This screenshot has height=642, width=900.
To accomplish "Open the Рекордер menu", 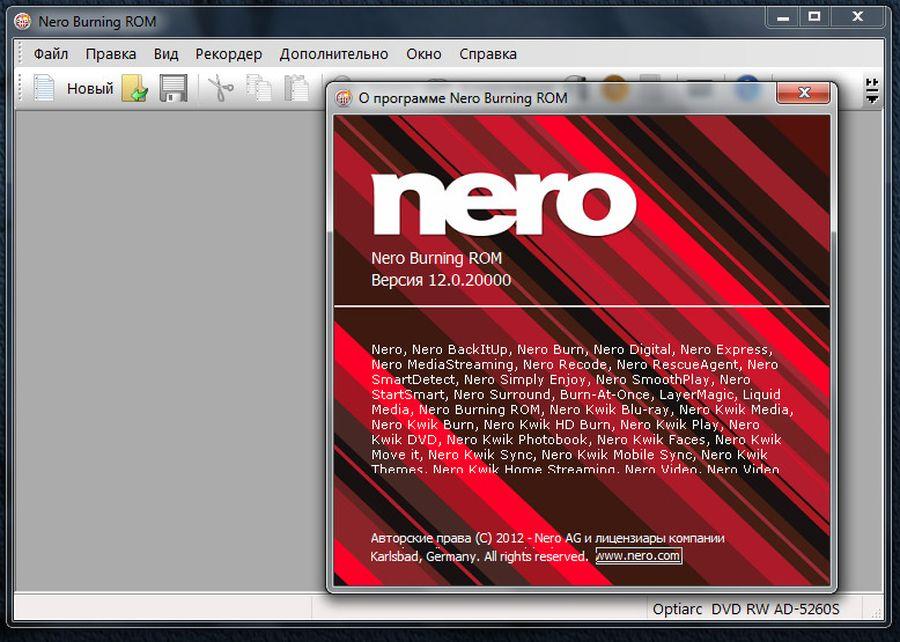I will (x=228, y=54).
